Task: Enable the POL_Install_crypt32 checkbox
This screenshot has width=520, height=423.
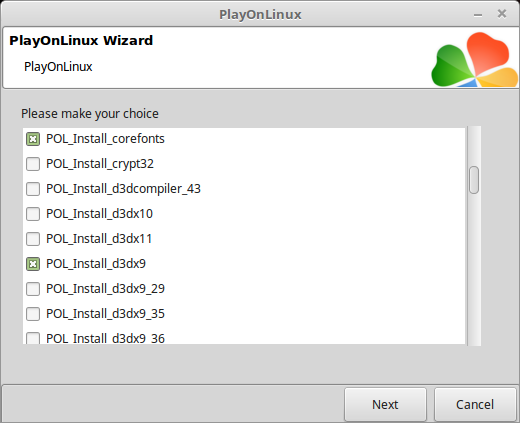Action: point(33,164)
